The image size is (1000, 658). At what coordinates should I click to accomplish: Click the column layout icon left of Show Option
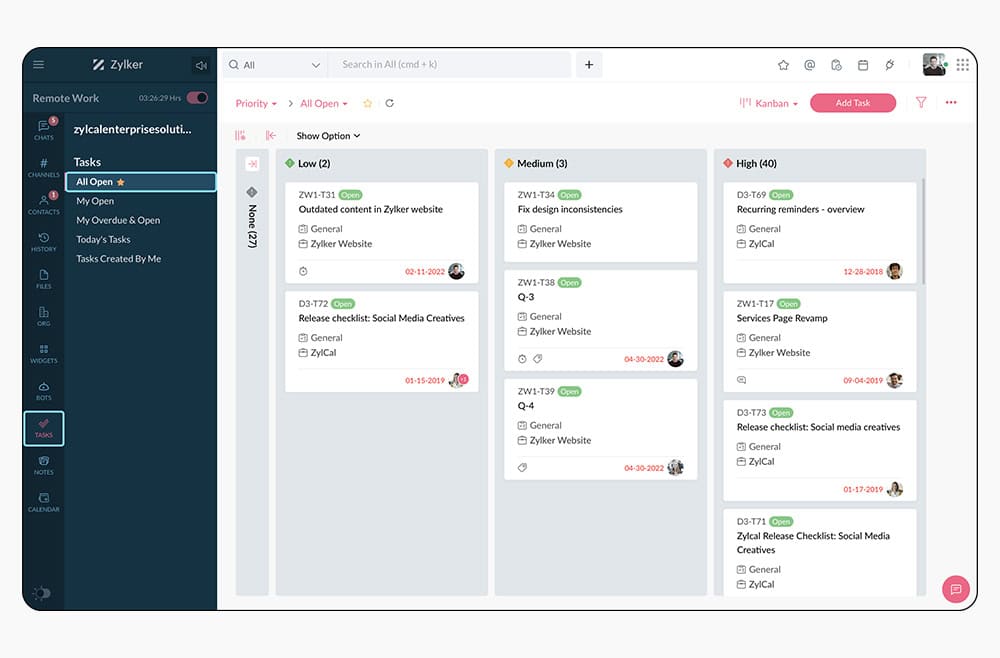pos(240,135)
